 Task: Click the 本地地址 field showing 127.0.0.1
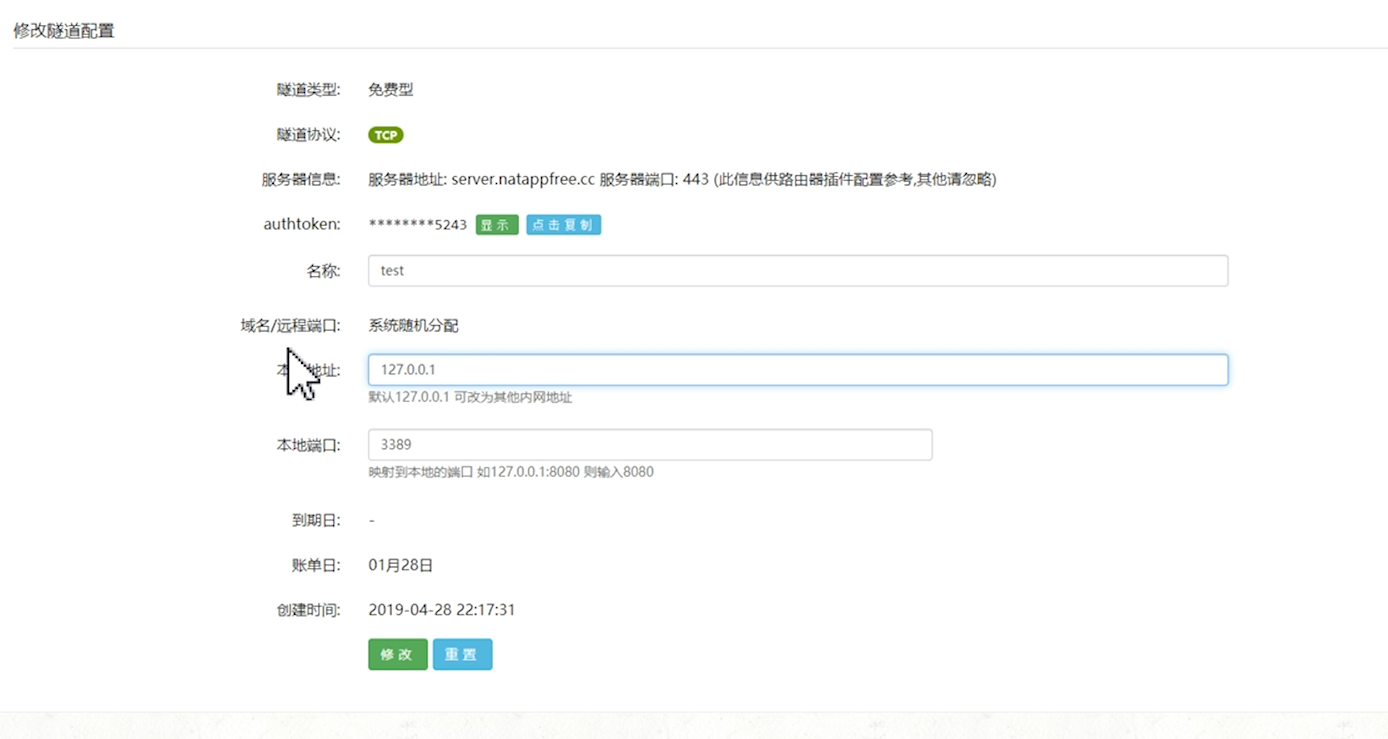point(797,370)
